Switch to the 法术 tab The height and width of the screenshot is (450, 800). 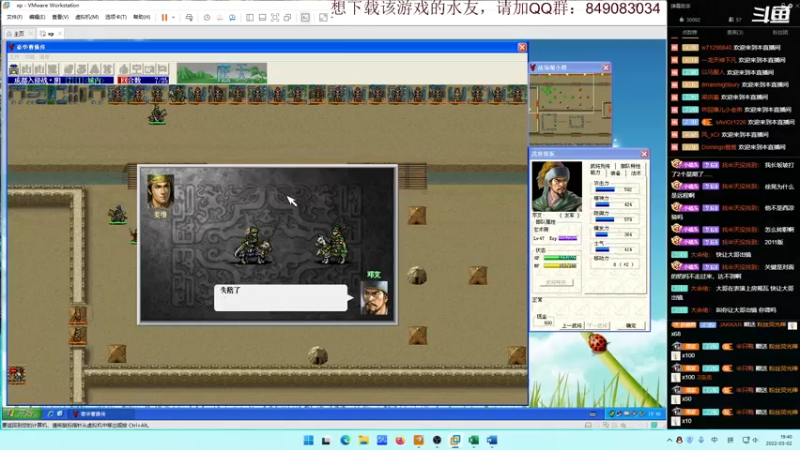tap(635, 173)
